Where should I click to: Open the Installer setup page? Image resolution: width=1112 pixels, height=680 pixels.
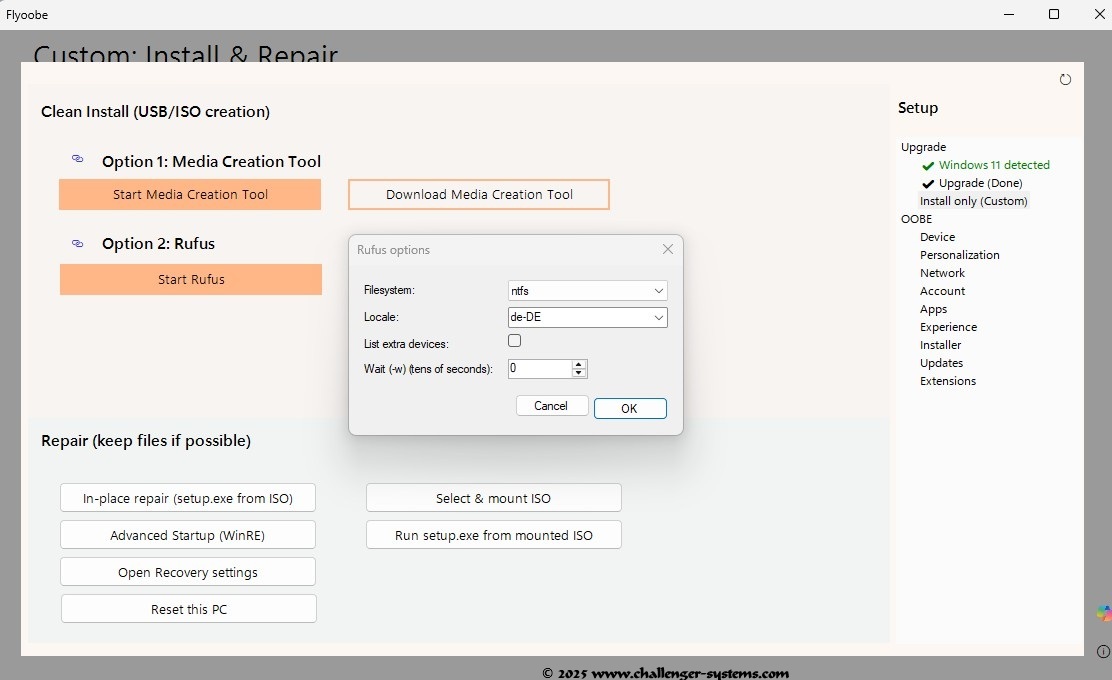pos(940,345)
